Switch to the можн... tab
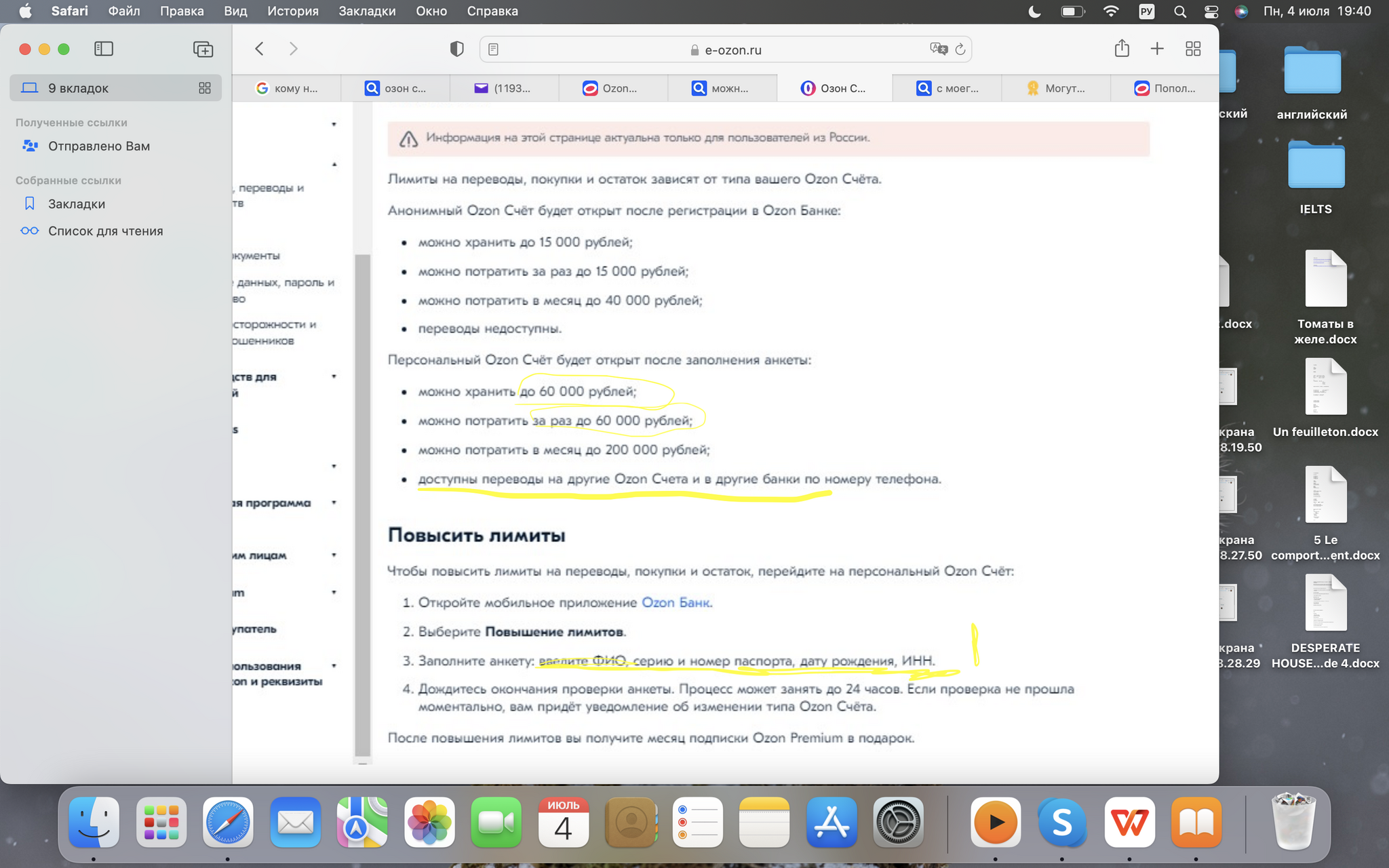Image resolution: width=1389 pixels, height=868 pixels. (x=722, y=88)
